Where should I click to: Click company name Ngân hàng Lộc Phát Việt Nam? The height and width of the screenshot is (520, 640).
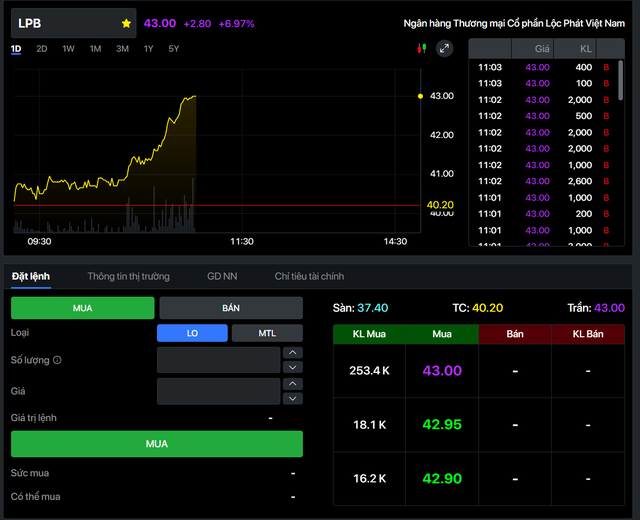(514, 24)
